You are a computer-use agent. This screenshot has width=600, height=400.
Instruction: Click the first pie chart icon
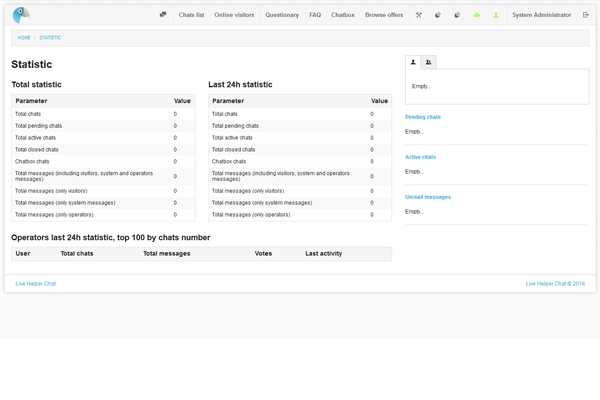tap(438, 15)
